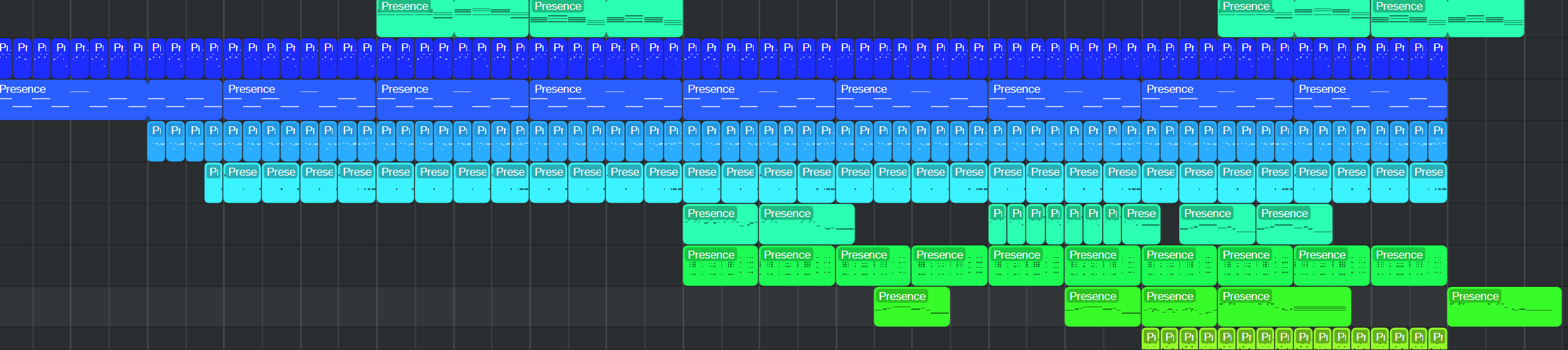Click the far-right lime Presence clip
Viewport: 1568px width, 350px height.
pos(1503,308)
